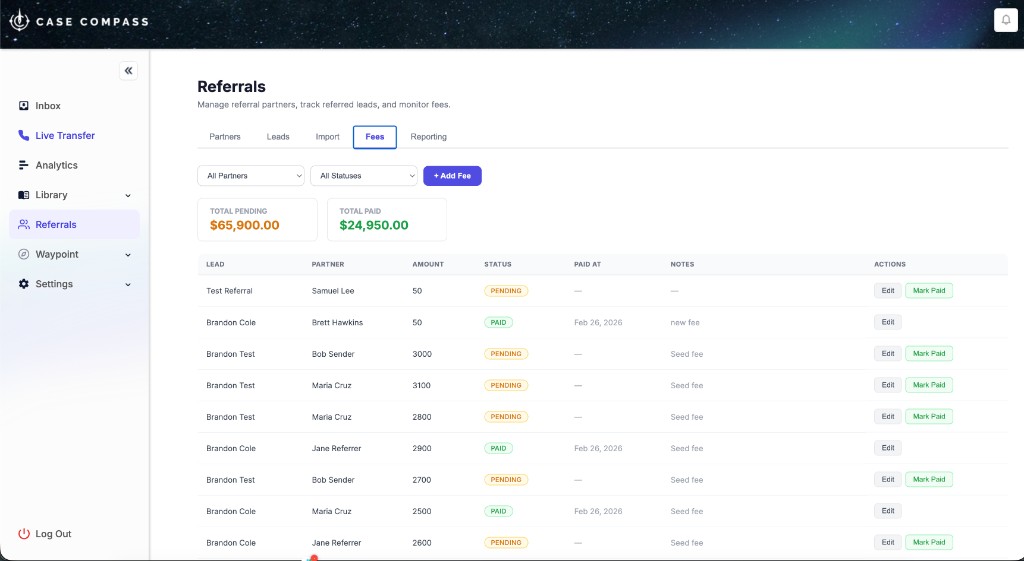Screen dimensions: 1024x561
Task: Edit Brett Hawkins' fee row
Action: point(888,322)
